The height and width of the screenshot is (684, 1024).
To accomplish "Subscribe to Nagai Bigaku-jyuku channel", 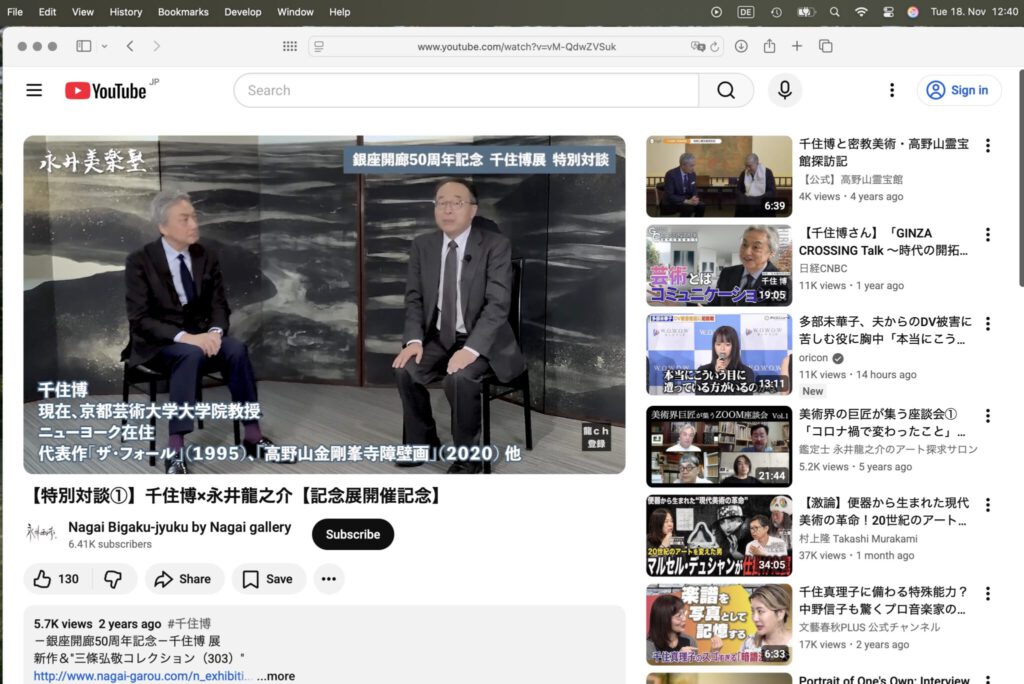I will [x=353, y=534].
